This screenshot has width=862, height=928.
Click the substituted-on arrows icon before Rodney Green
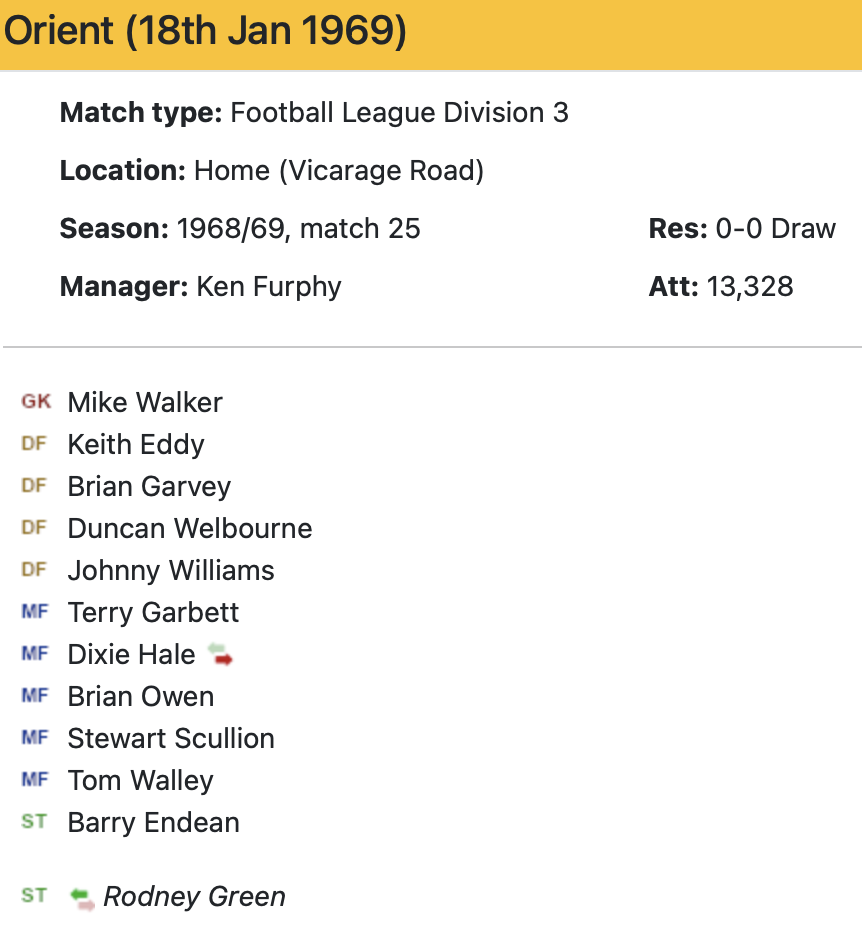(x=82, y=897)
